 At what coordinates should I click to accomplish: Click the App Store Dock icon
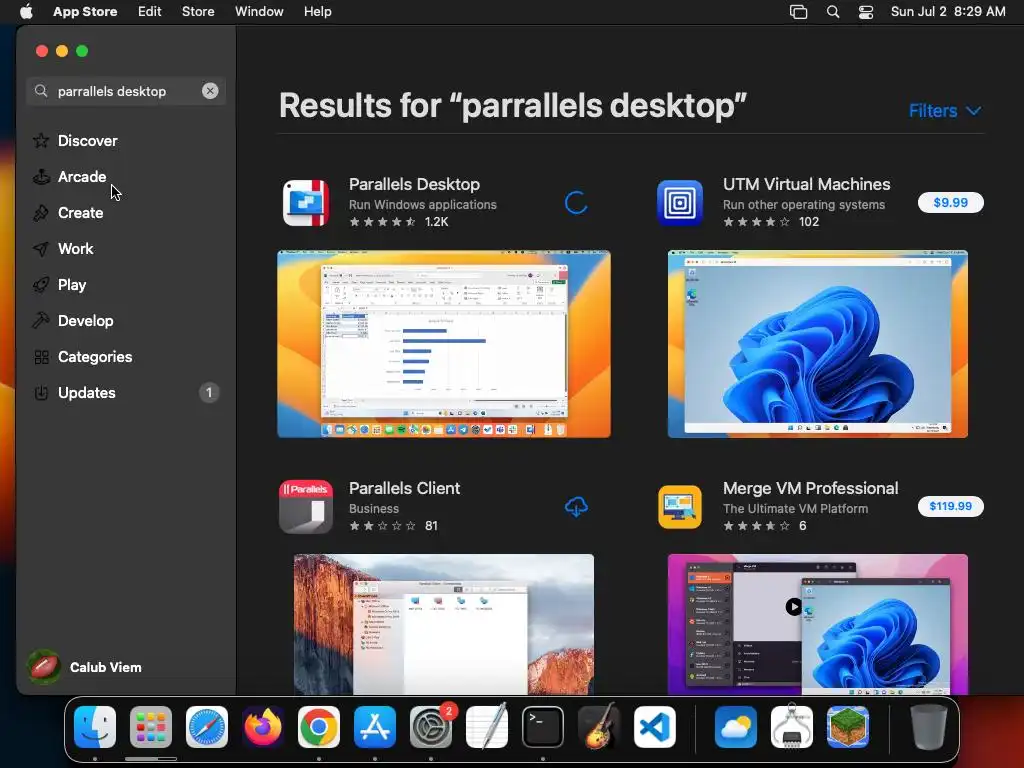(x=375, y=727)
